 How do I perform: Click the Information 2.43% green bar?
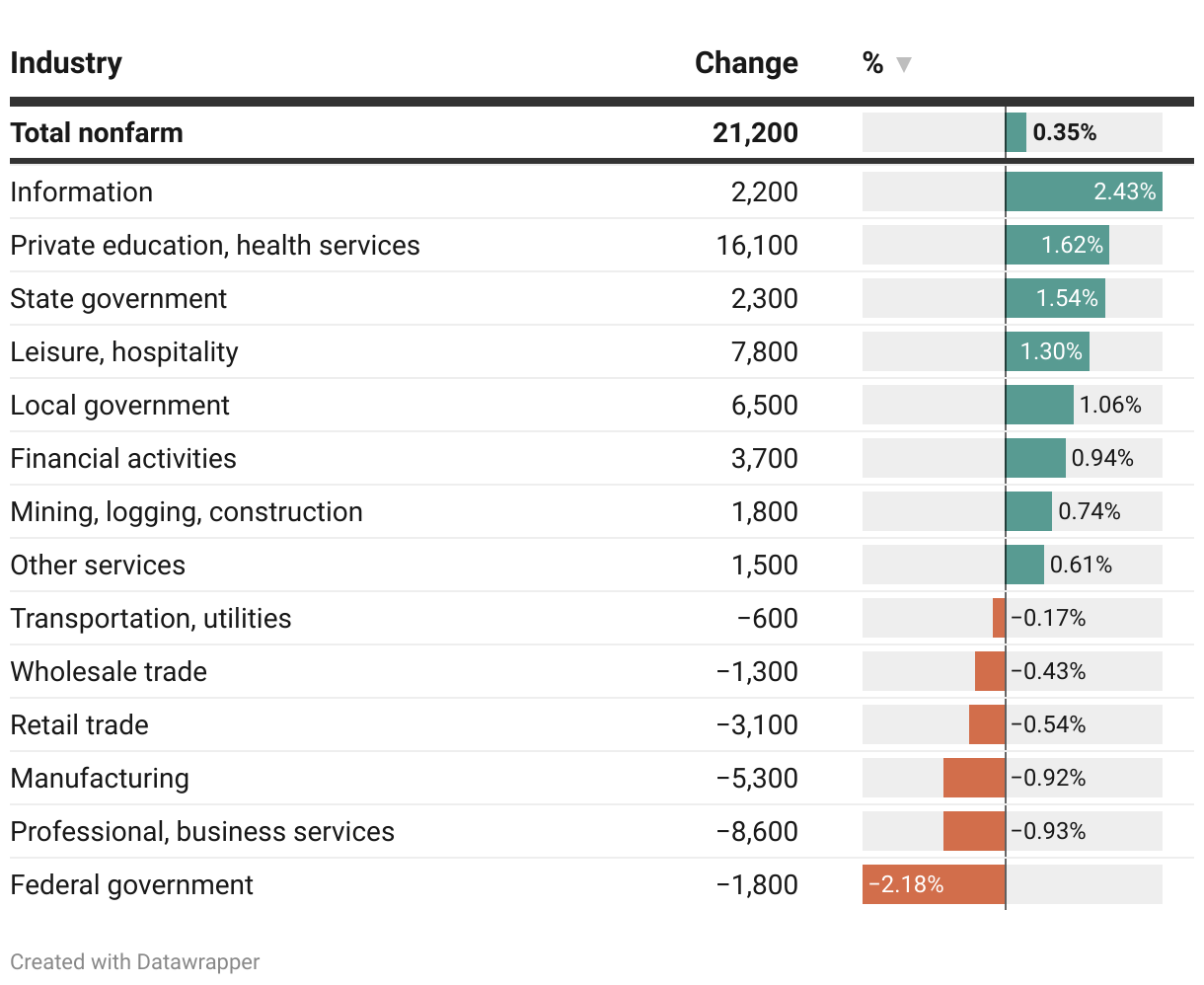click(1083, 191)
